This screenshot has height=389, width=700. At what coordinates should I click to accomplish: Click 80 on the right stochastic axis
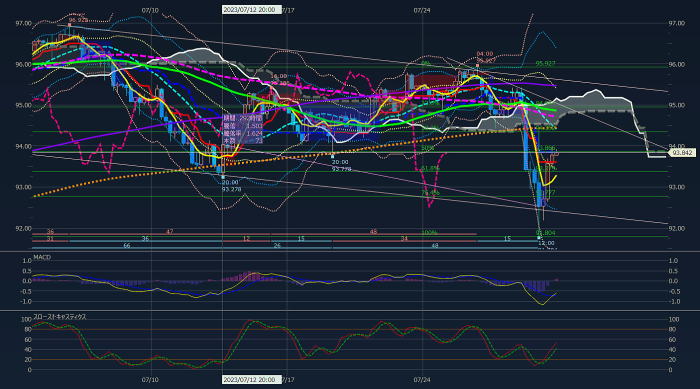click(x=672, y=330)
